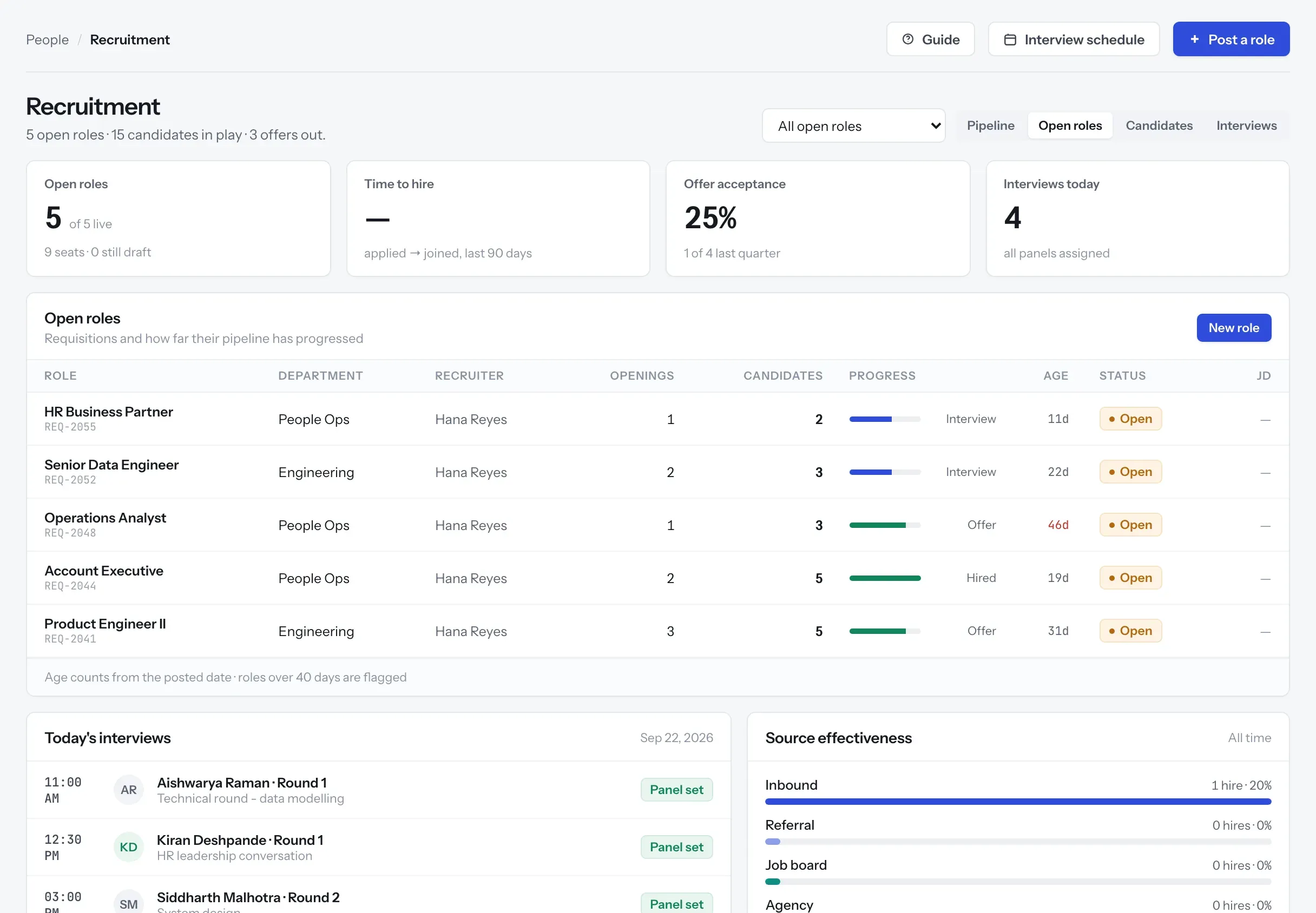Viewport: 1316px width, 913px height.
Task: Click the HR Business Partner progress bar
Action: pos(885,419)
